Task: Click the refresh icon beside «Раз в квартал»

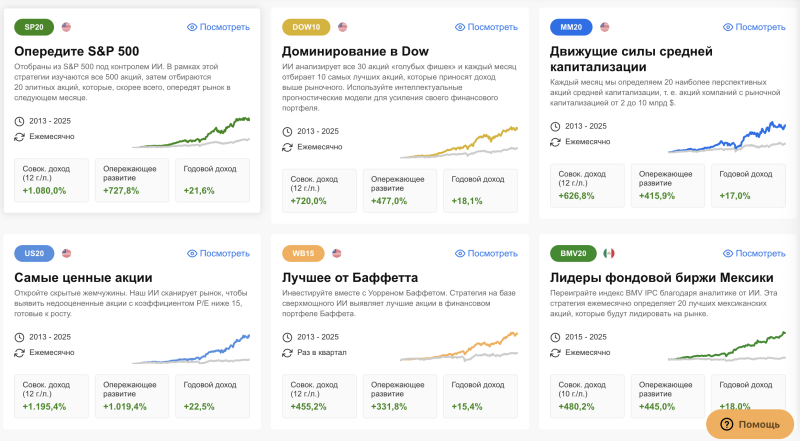Action: (x=288, y=353)
